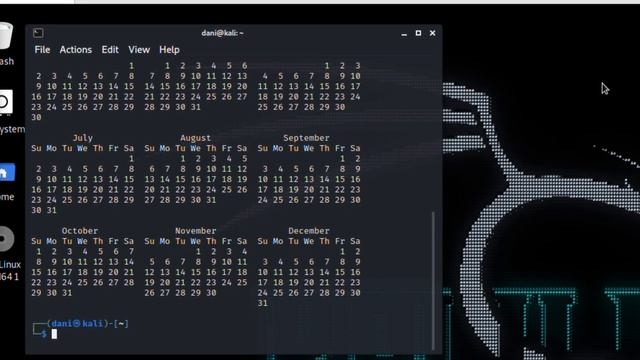The height and width of the screenshot is (360, 640).
Task: Click the terminal prompt cursor block
Action: point(54,334)
